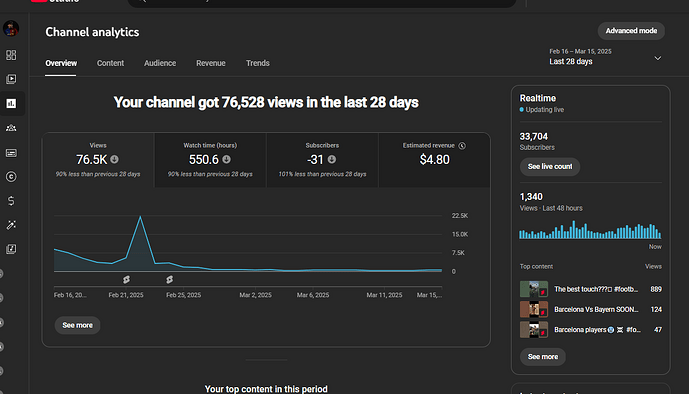Expand the Last 28 days date-range dropdown

click(605, 57)
